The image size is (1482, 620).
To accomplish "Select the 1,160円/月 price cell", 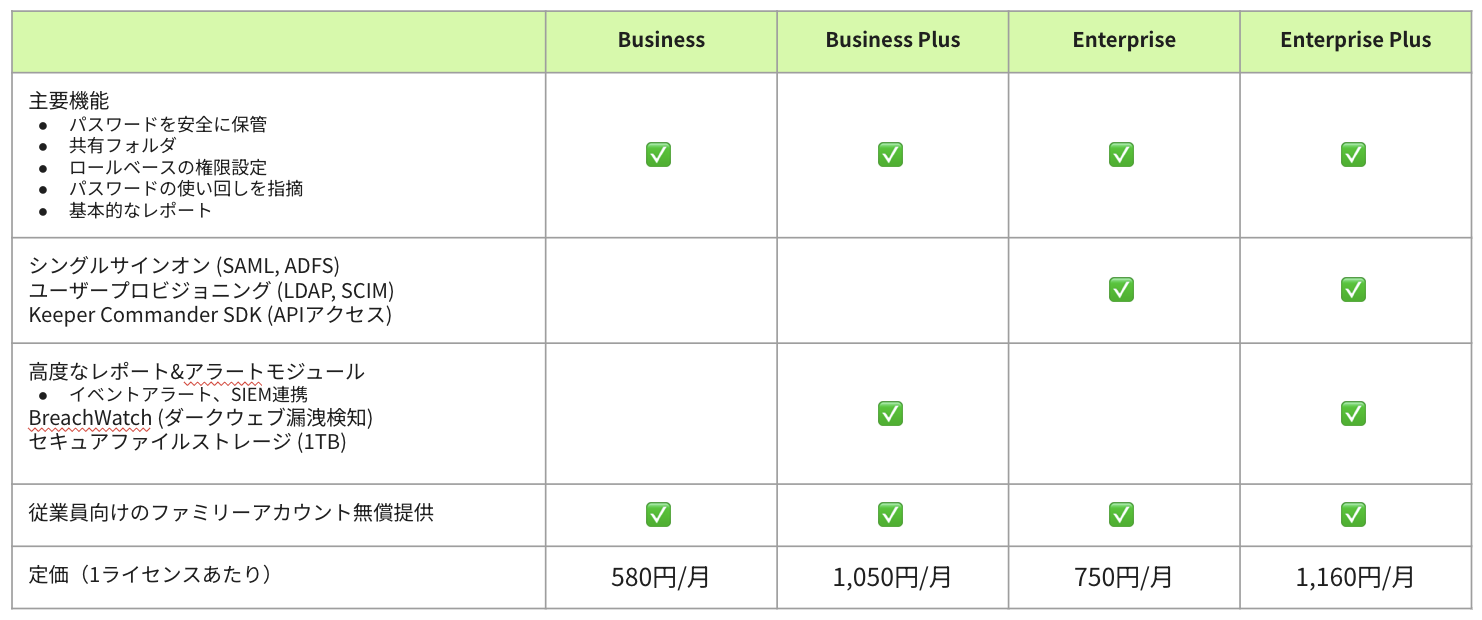I will pyautogui.click(x=1355, y=577).
